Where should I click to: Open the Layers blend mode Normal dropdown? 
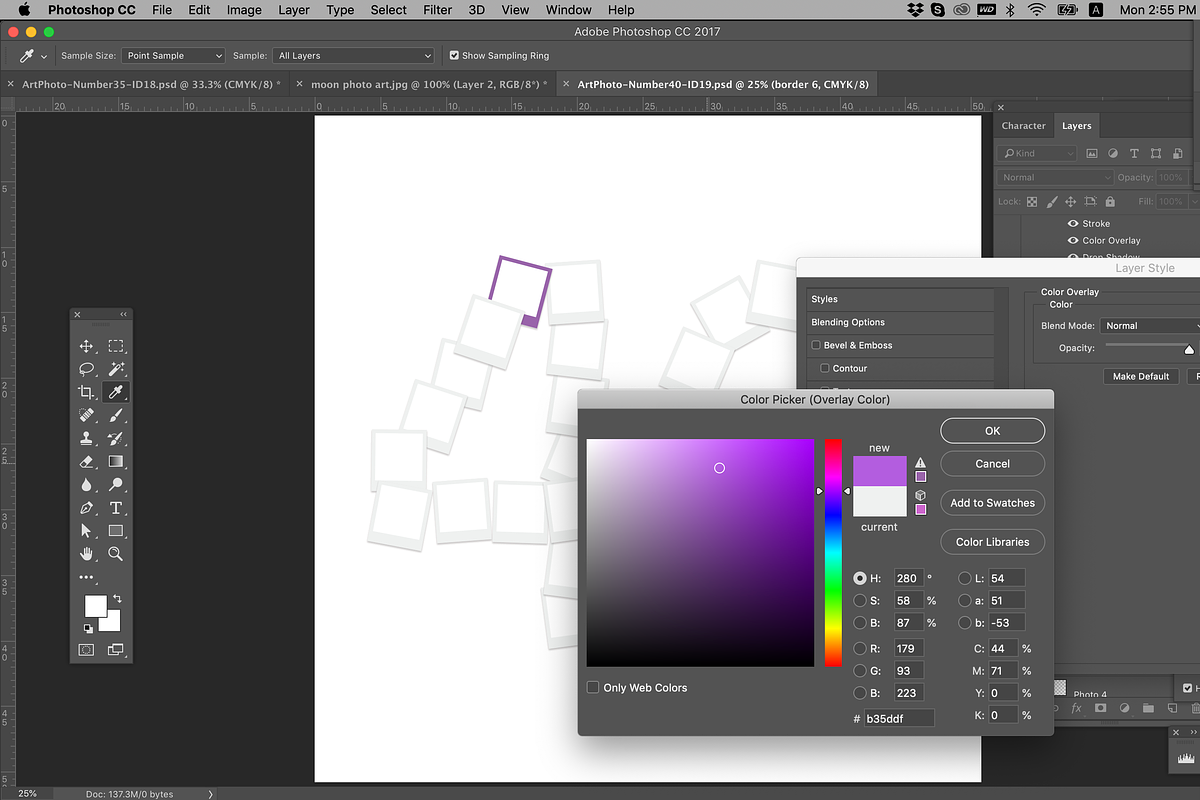(1054, 177)
